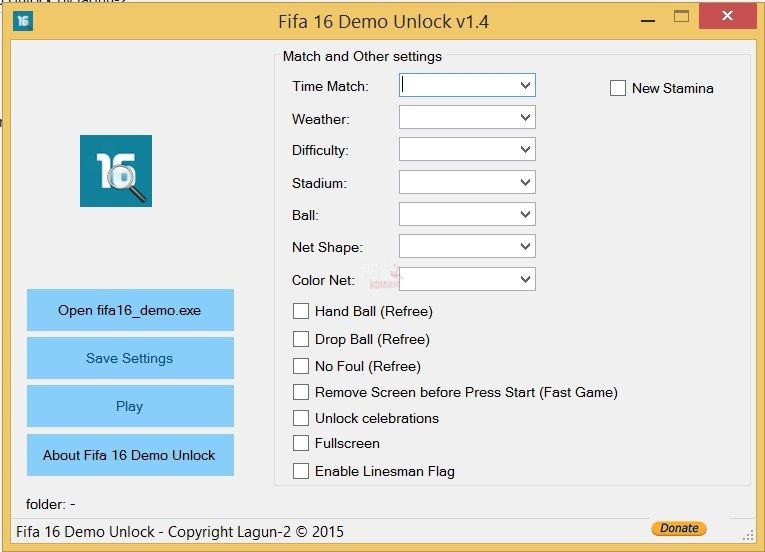
Task: Click the window resize grip corner
Action: (748, 535)
